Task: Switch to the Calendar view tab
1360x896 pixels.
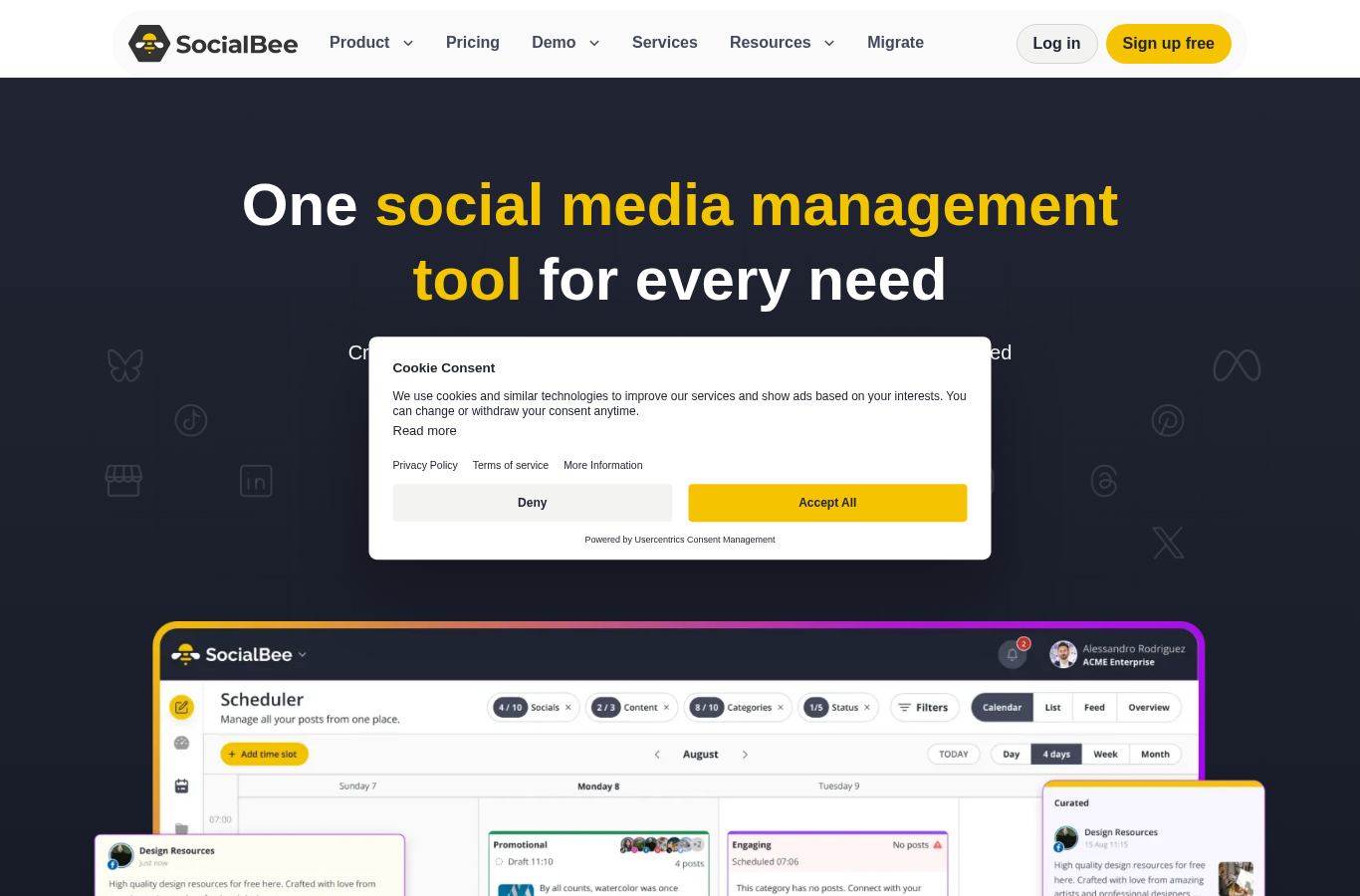Action: (1002, 708)
